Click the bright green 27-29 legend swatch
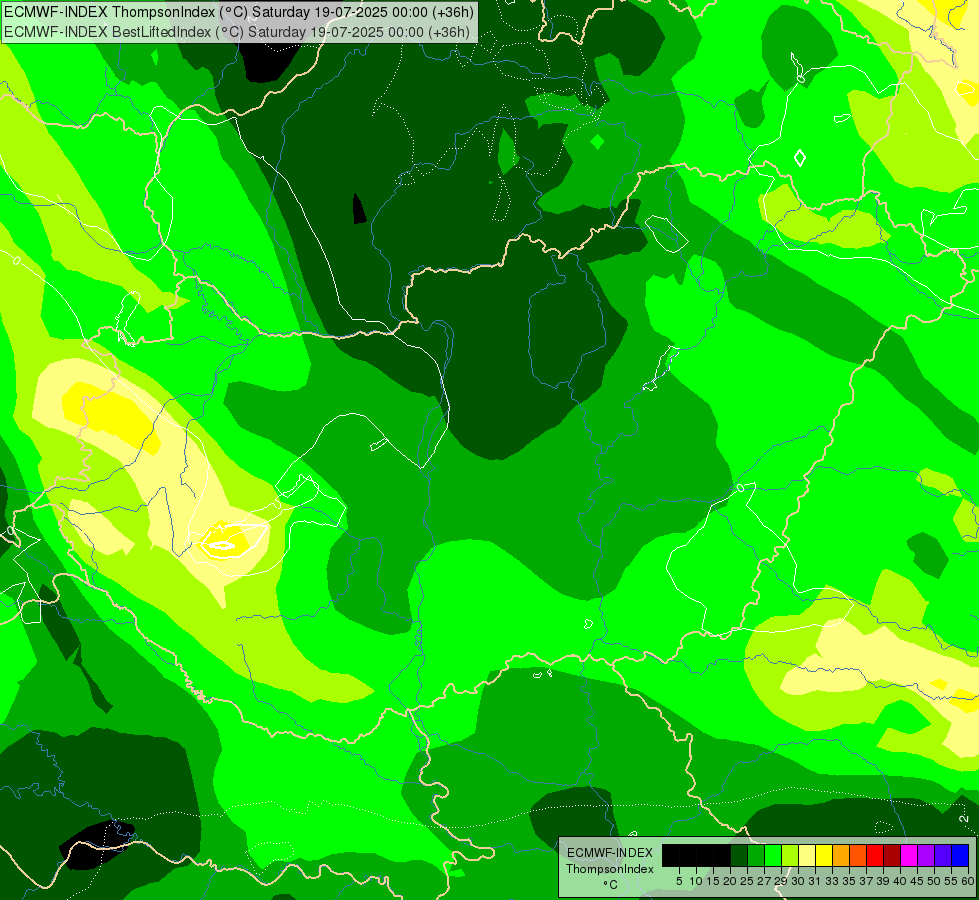This screenshot has width=979, height=900. pyautogui.click(x=773, y=855)
